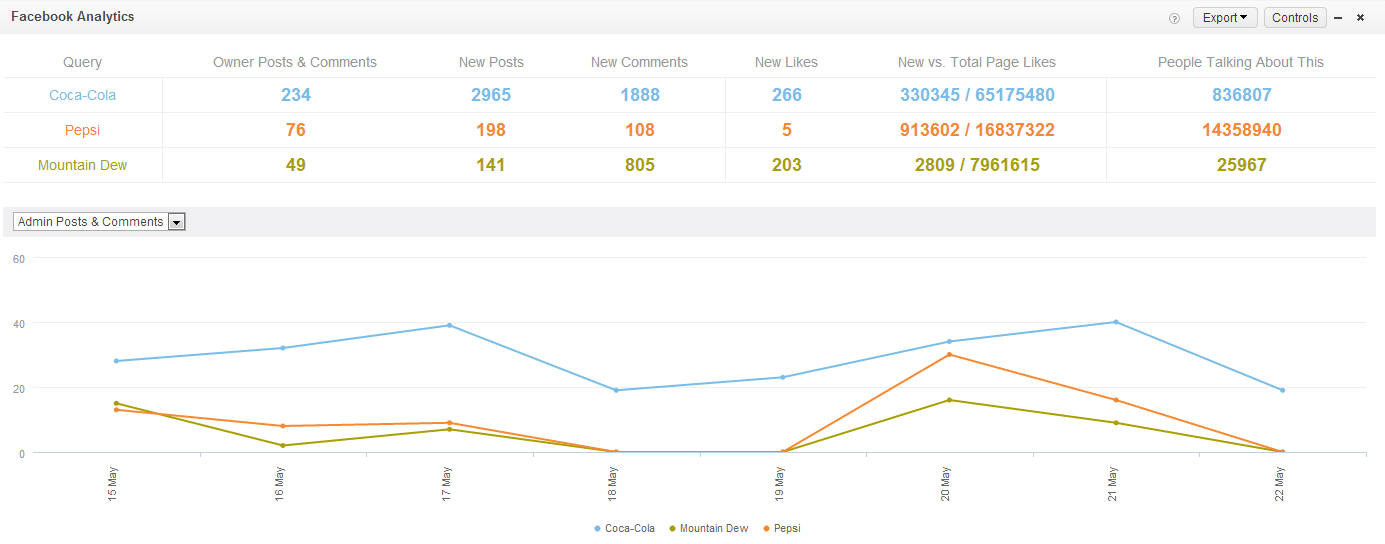
Task: Click Mountain Dew data point on 20 May
Action: [949, 400]
